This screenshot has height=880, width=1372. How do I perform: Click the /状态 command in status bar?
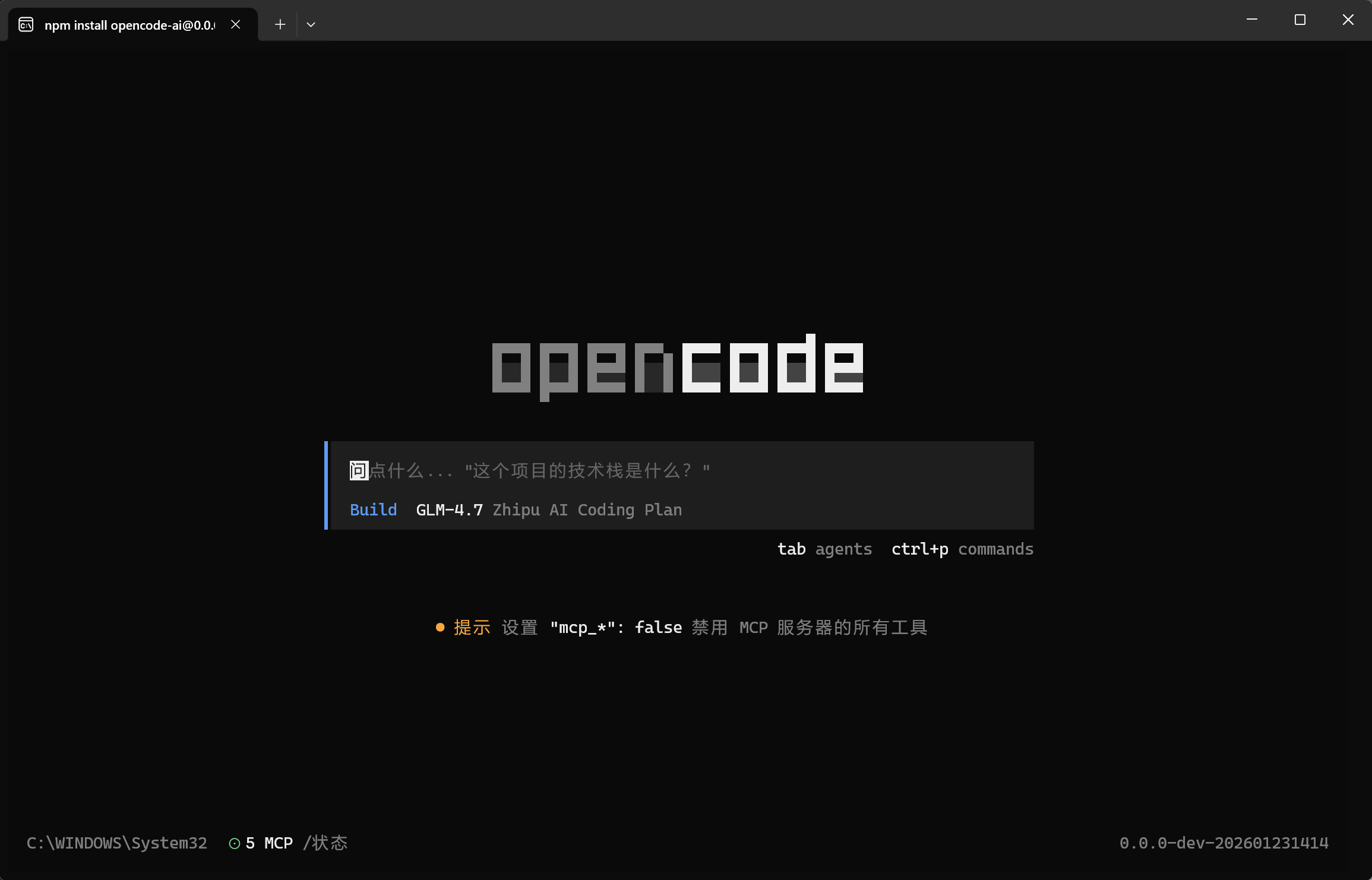point(325,843)
